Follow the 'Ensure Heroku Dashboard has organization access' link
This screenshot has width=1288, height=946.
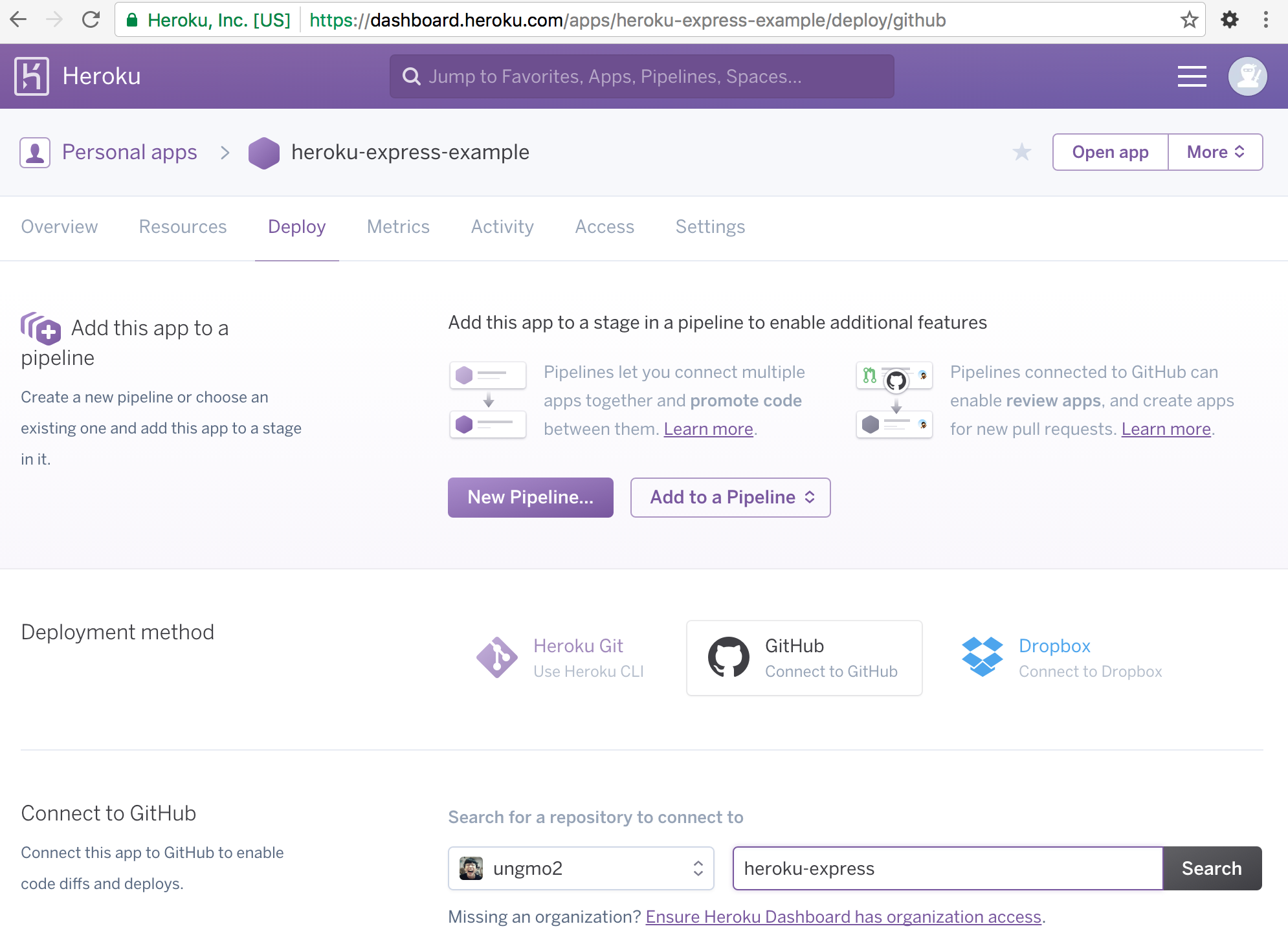843,916
